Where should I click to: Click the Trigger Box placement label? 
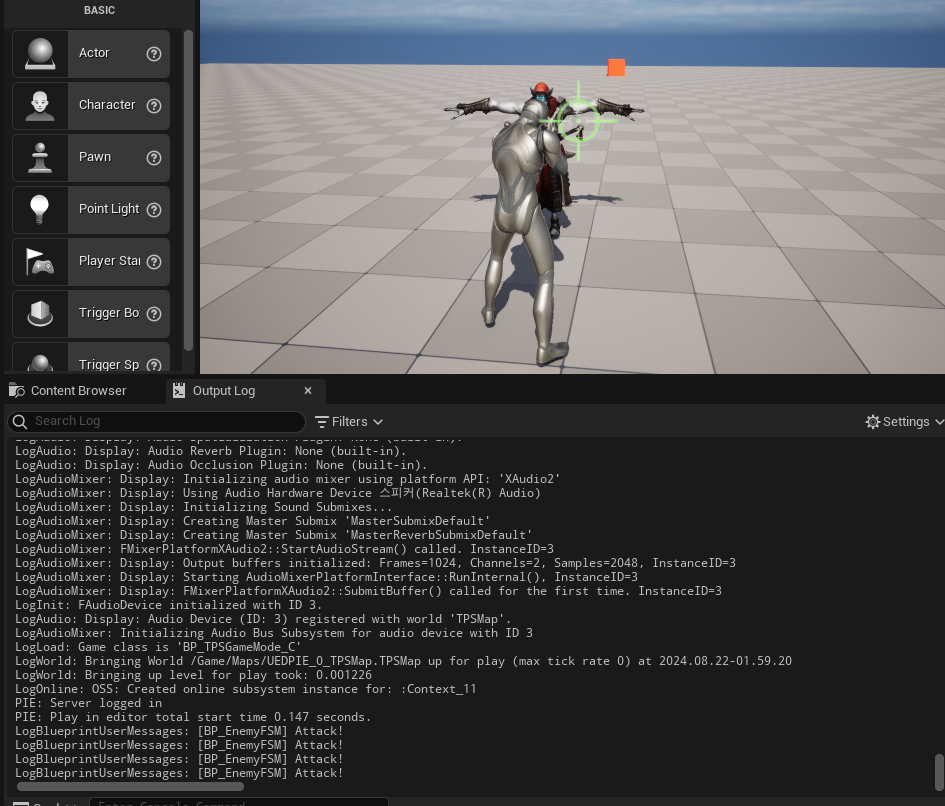(x=109, y=313)
